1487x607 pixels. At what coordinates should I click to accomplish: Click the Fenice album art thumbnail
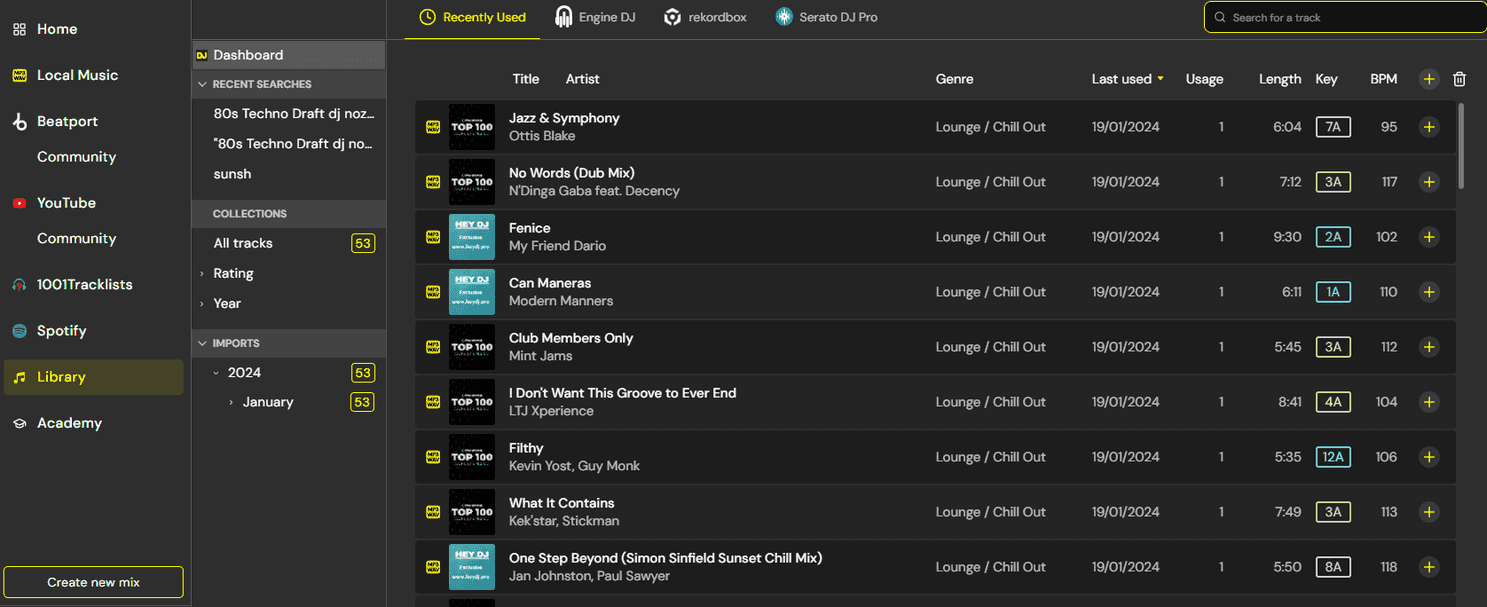click(x=472, y=237)
